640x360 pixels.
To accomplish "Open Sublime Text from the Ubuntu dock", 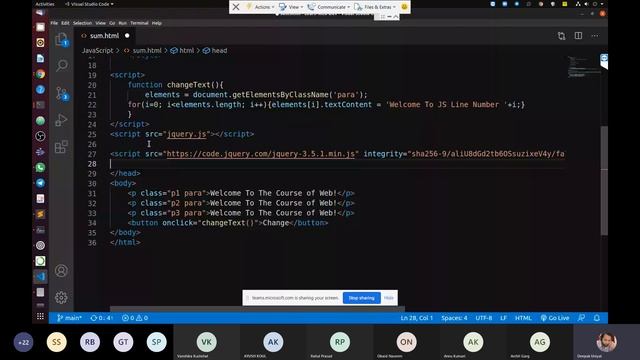I will [40, 214].
